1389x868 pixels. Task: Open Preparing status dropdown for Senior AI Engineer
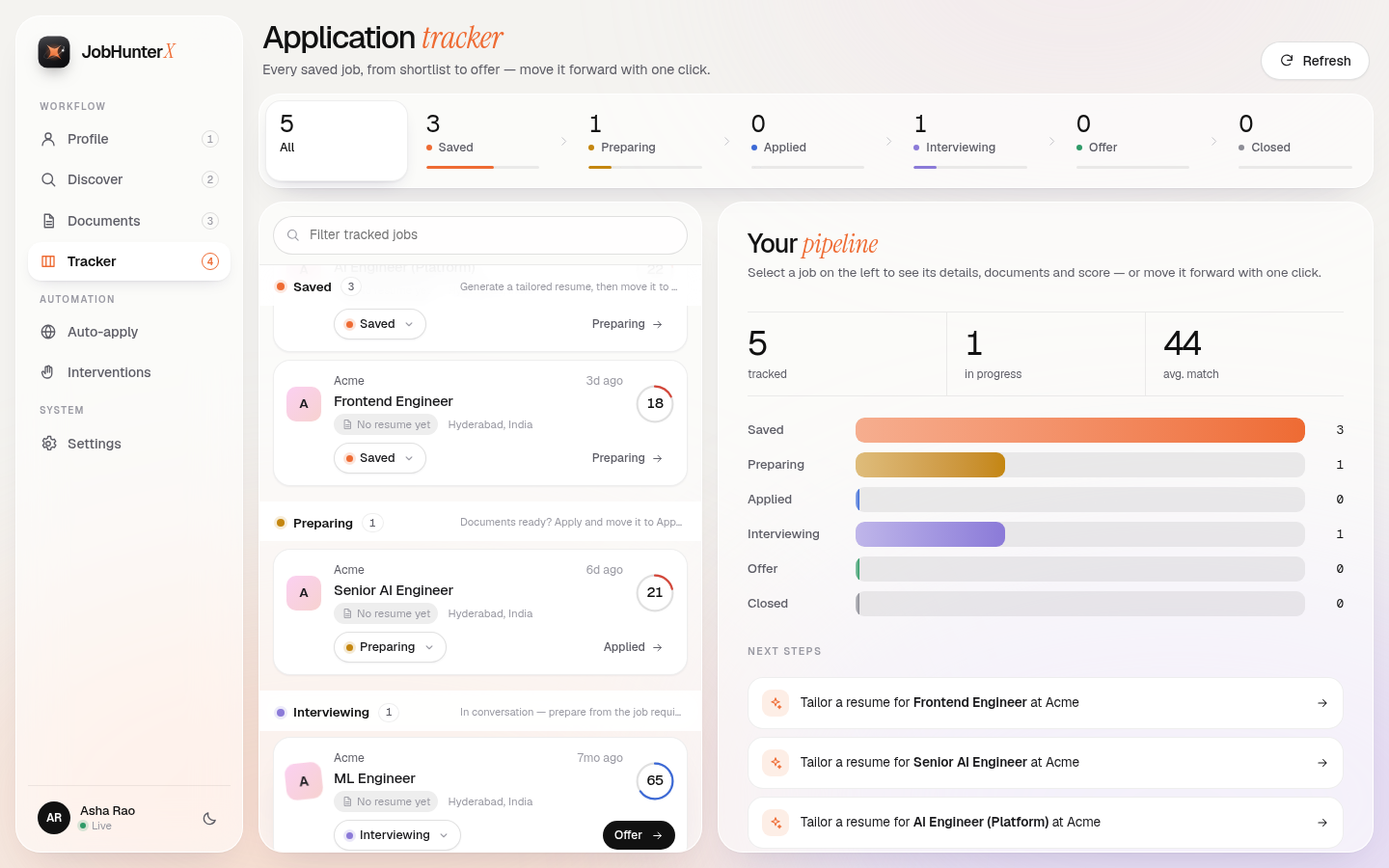(390, 647)
